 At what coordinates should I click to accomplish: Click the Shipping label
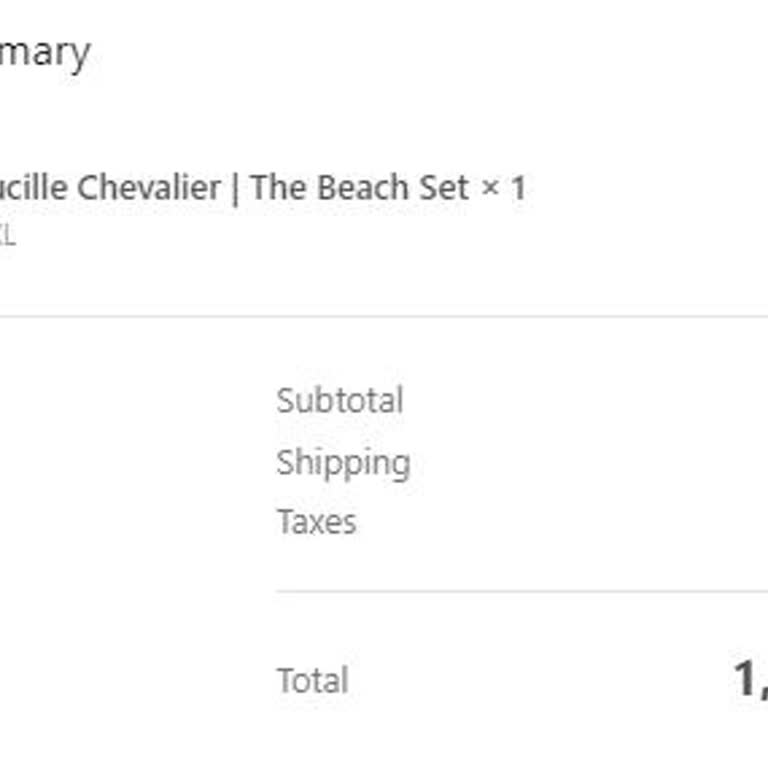(x=343, y=462)
